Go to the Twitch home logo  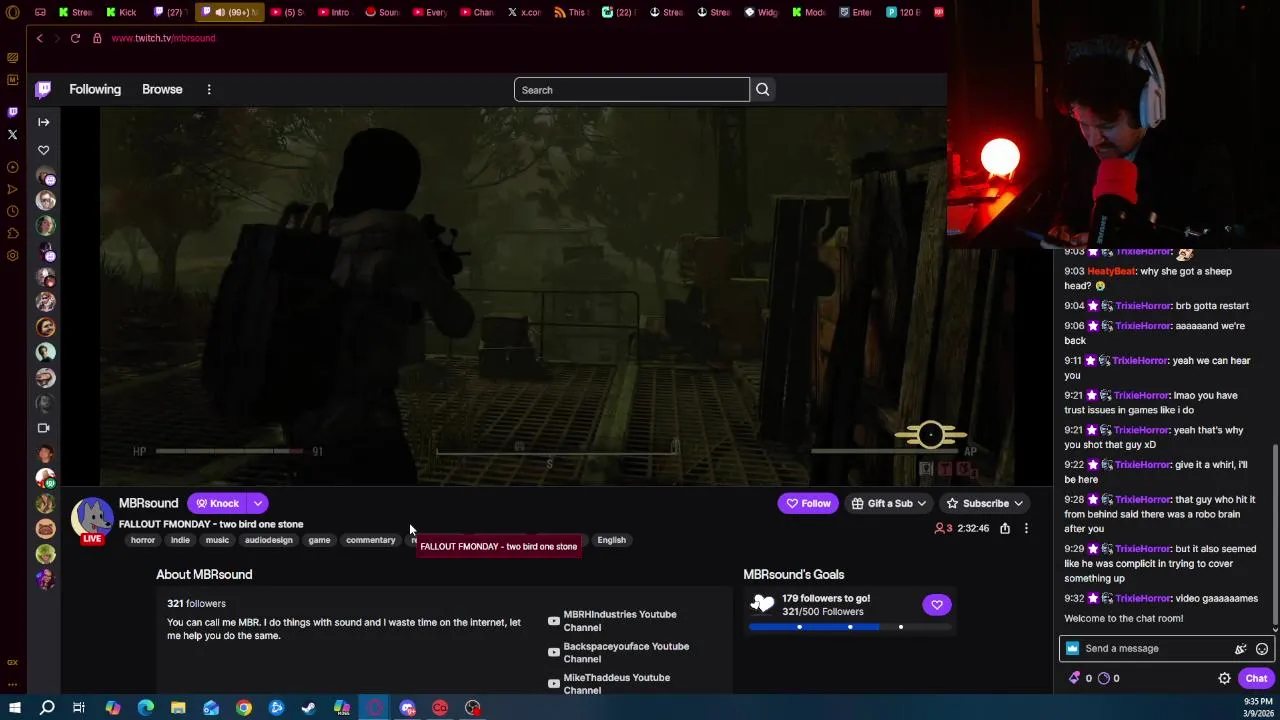coord(43,90)
